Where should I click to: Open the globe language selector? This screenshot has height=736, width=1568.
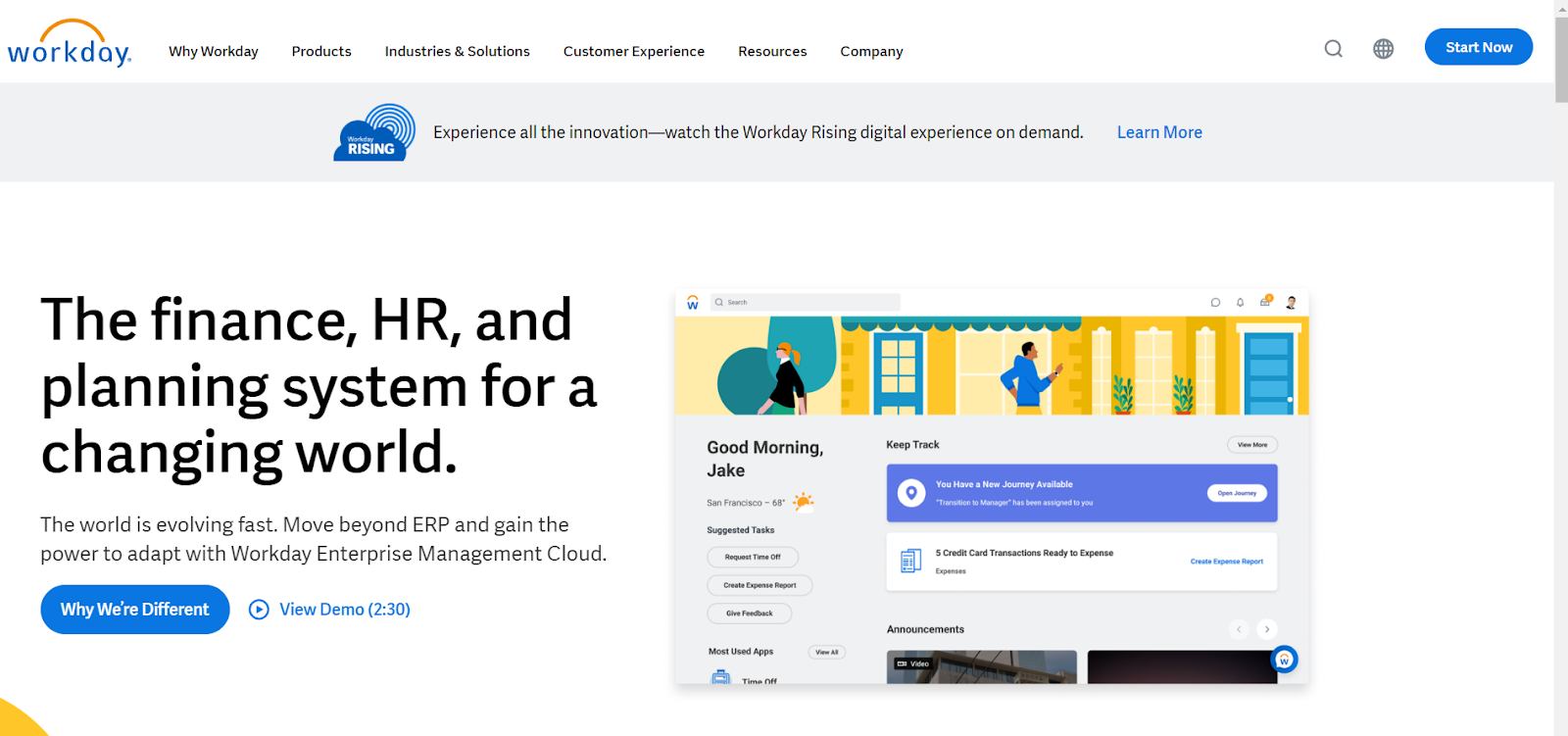point(1384,48)
